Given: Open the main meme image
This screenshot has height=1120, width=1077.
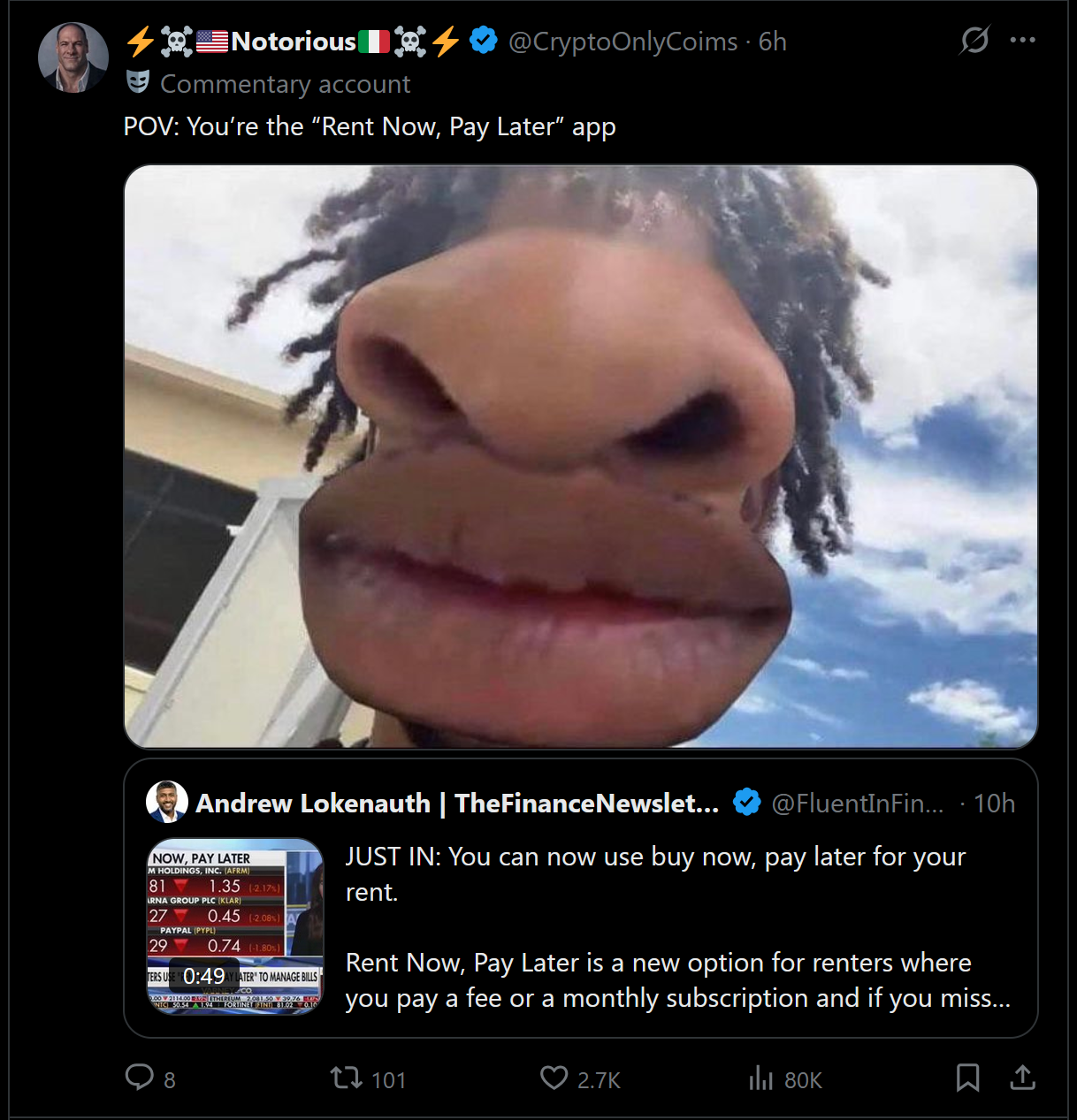Looking at the screenshot, I should click(x=581, y=456).
